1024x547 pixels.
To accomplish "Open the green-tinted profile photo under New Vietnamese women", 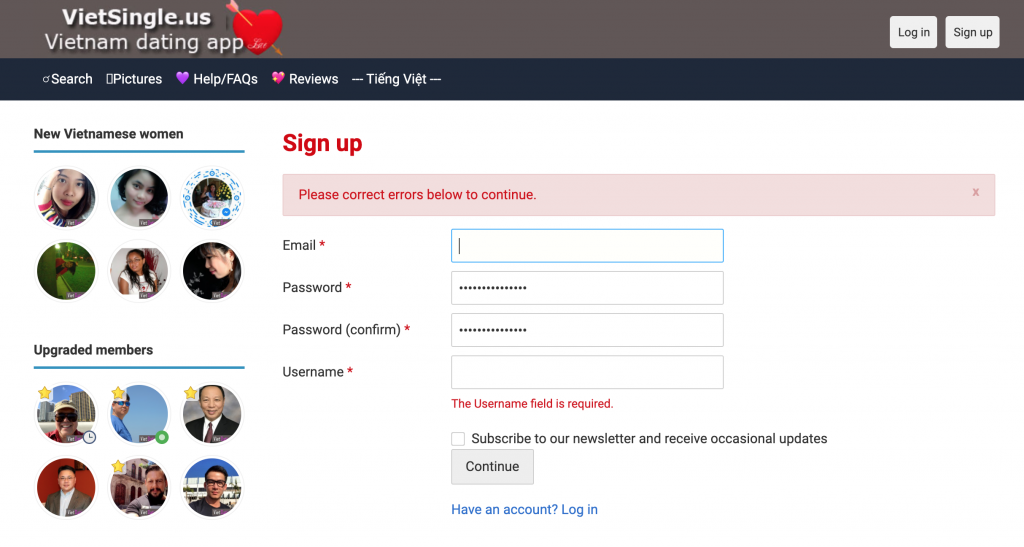I will pos(66,271).
